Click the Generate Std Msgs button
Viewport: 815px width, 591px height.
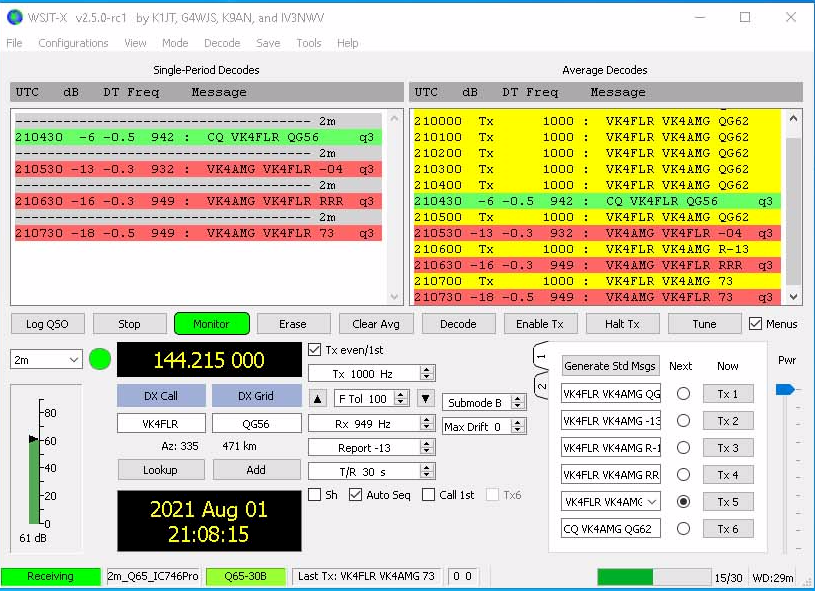click(610, 366)
